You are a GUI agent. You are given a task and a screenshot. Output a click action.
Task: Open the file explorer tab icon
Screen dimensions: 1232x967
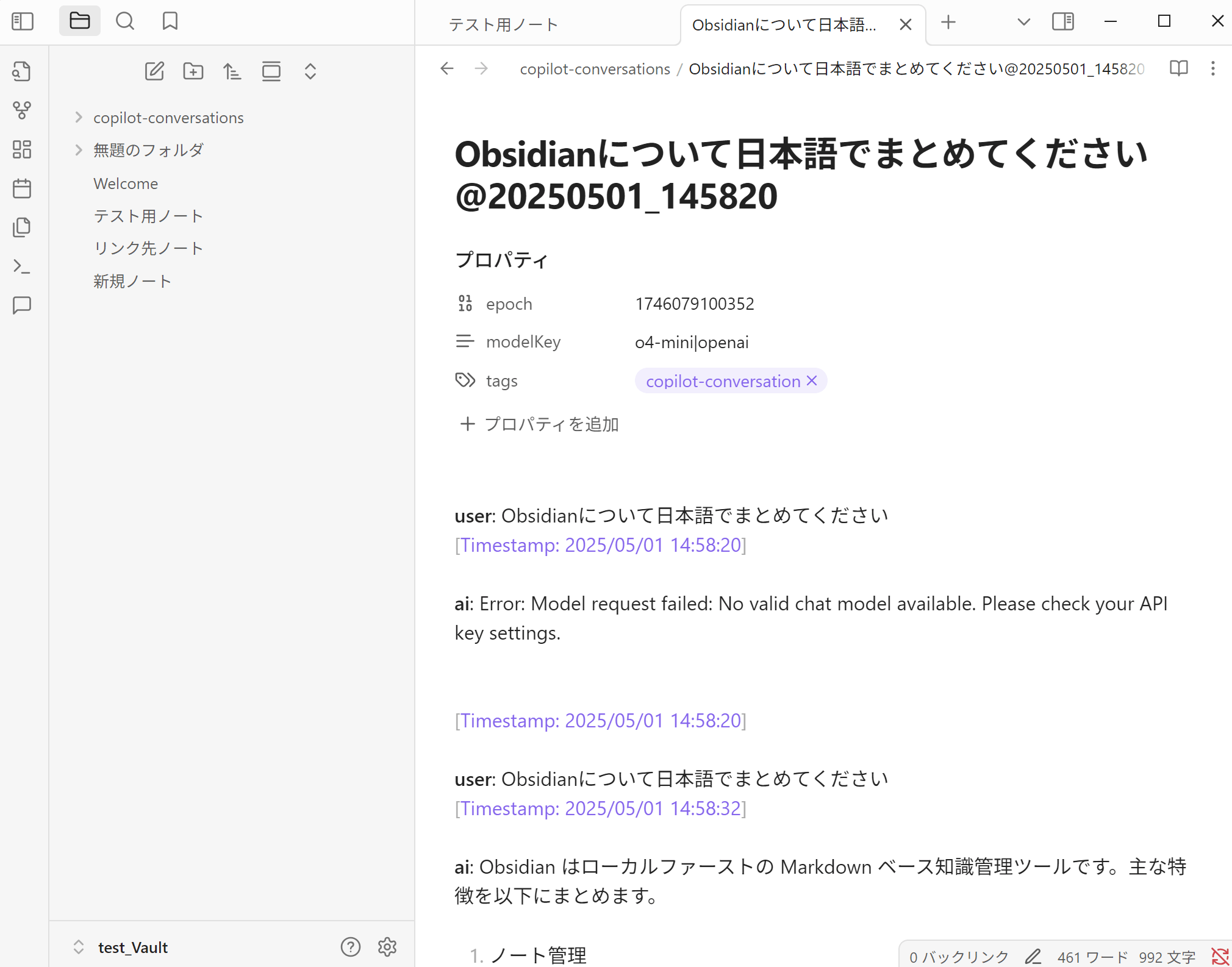[x=80, y=21]
